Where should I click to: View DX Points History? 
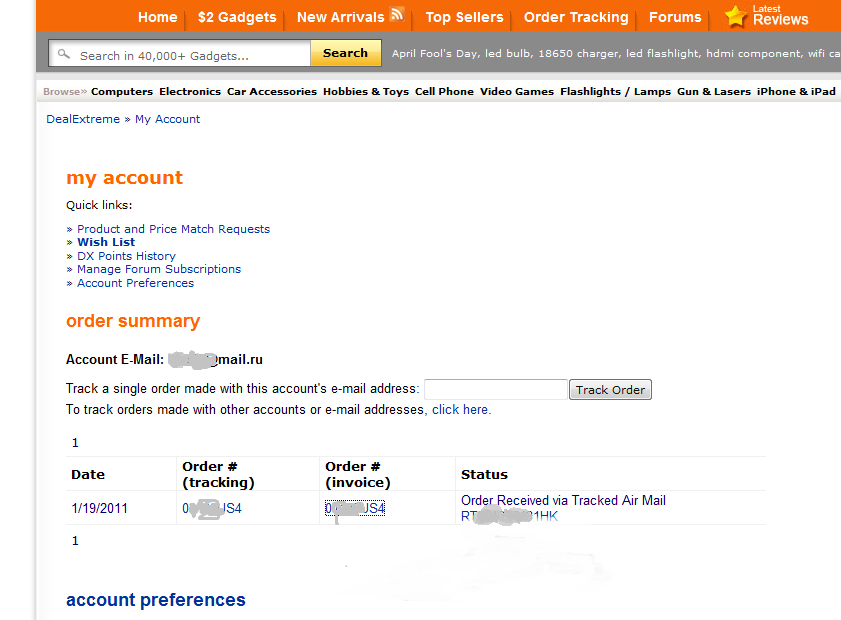[126, 256]
